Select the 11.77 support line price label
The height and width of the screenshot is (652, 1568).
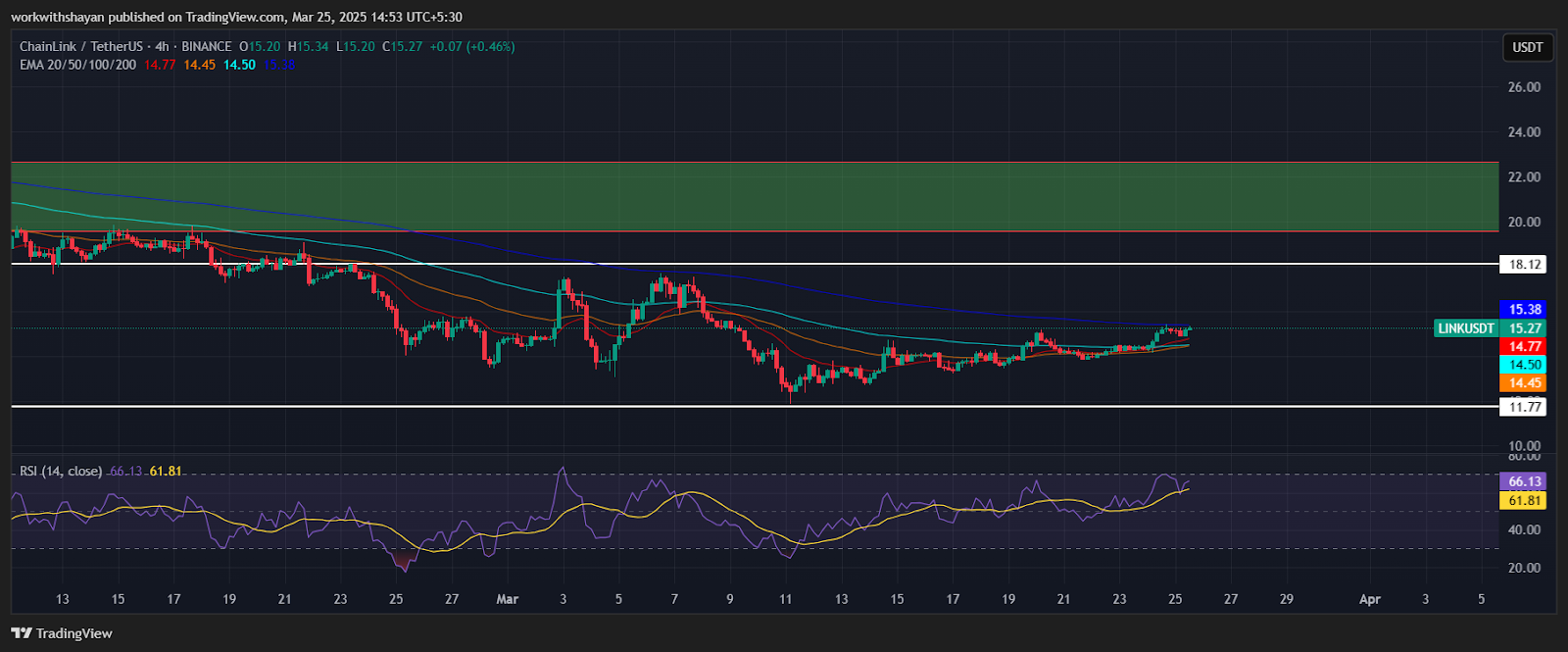coord(1524,407)
